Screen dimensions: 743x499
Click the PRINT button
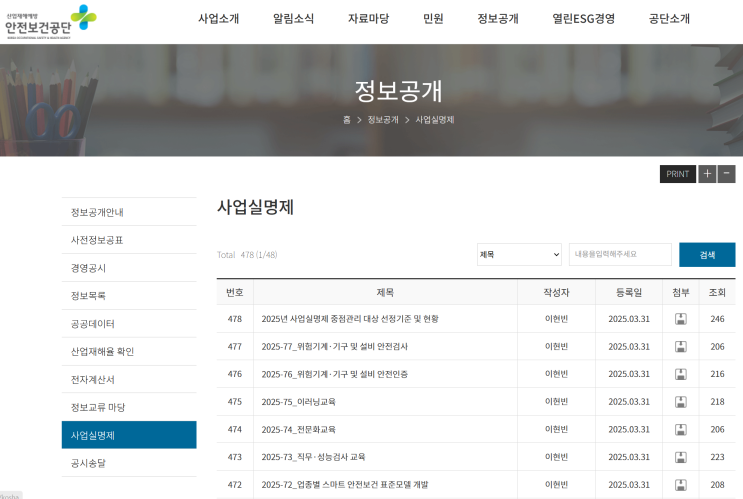pyautogui.click(x=678, y=174)
